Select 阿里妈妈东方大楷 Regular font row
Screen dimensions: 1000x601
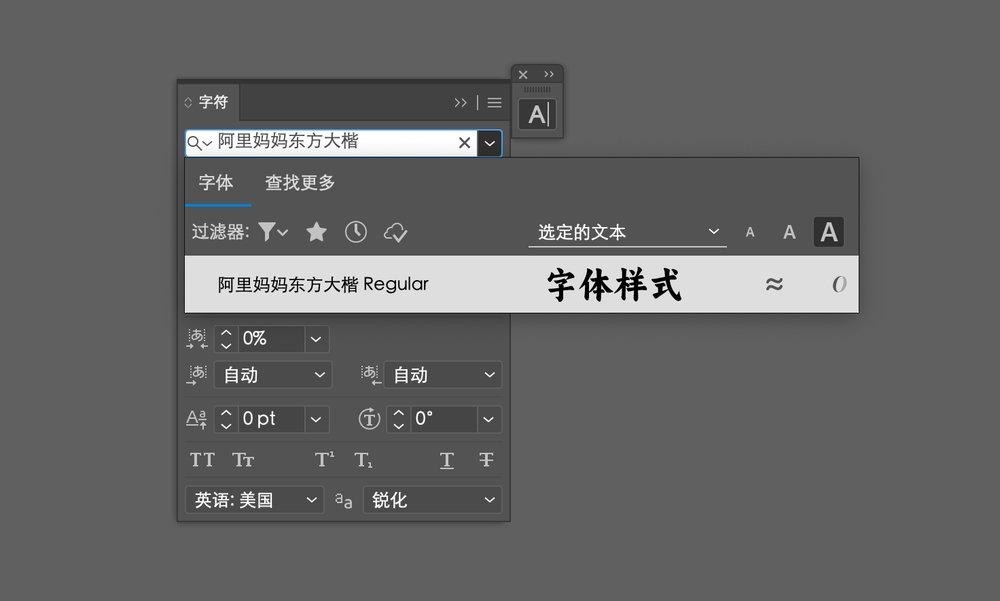click(522, 285)
